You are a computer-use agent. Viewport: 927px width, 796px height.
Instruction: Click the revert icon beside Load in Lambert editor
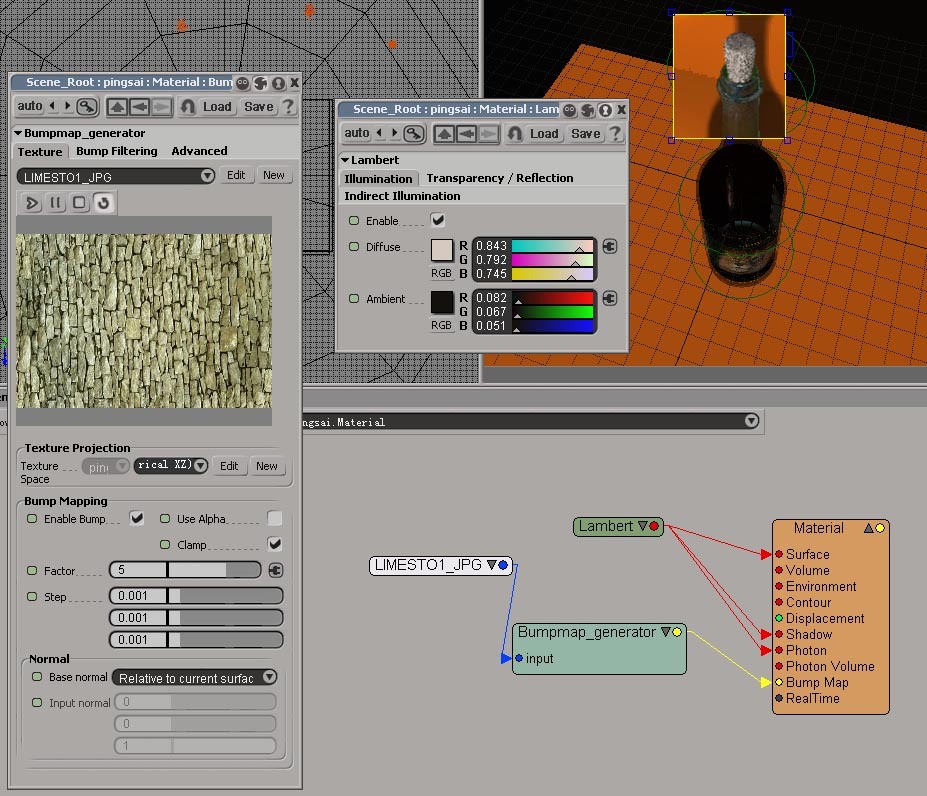514,134
